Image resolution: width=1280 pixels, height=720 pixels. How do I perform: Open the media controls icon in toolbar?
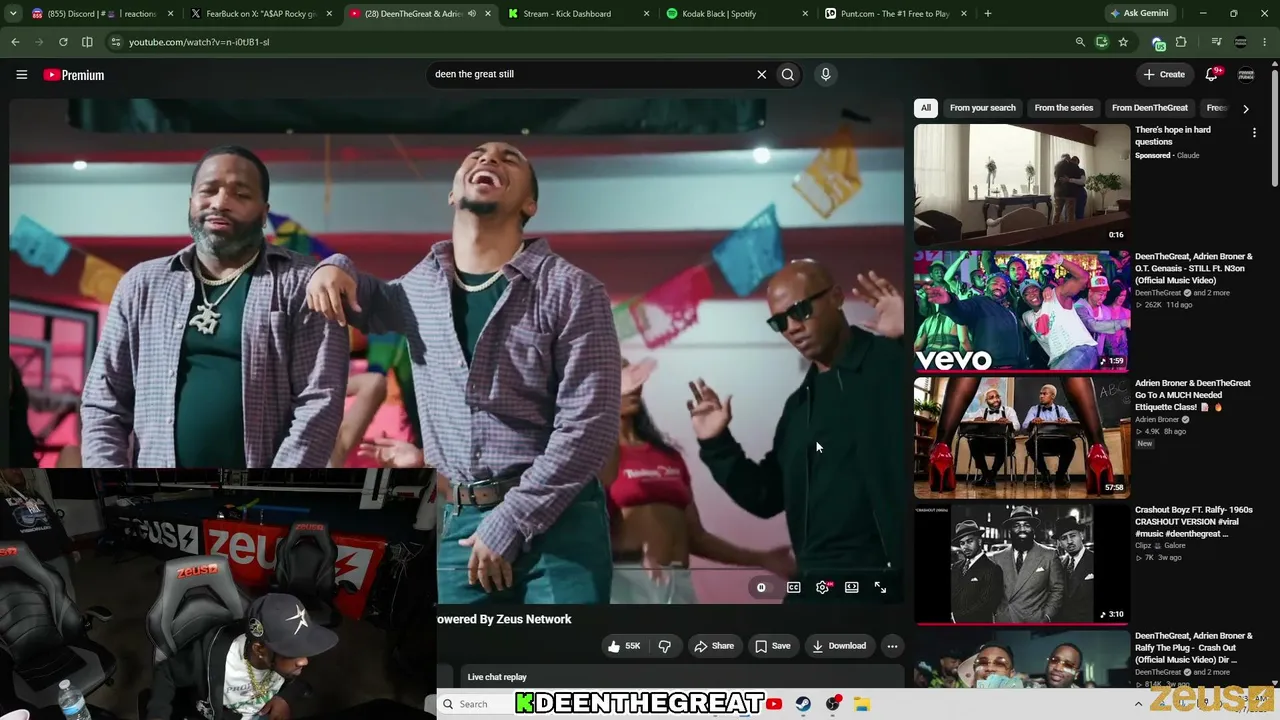(1216, 42)
